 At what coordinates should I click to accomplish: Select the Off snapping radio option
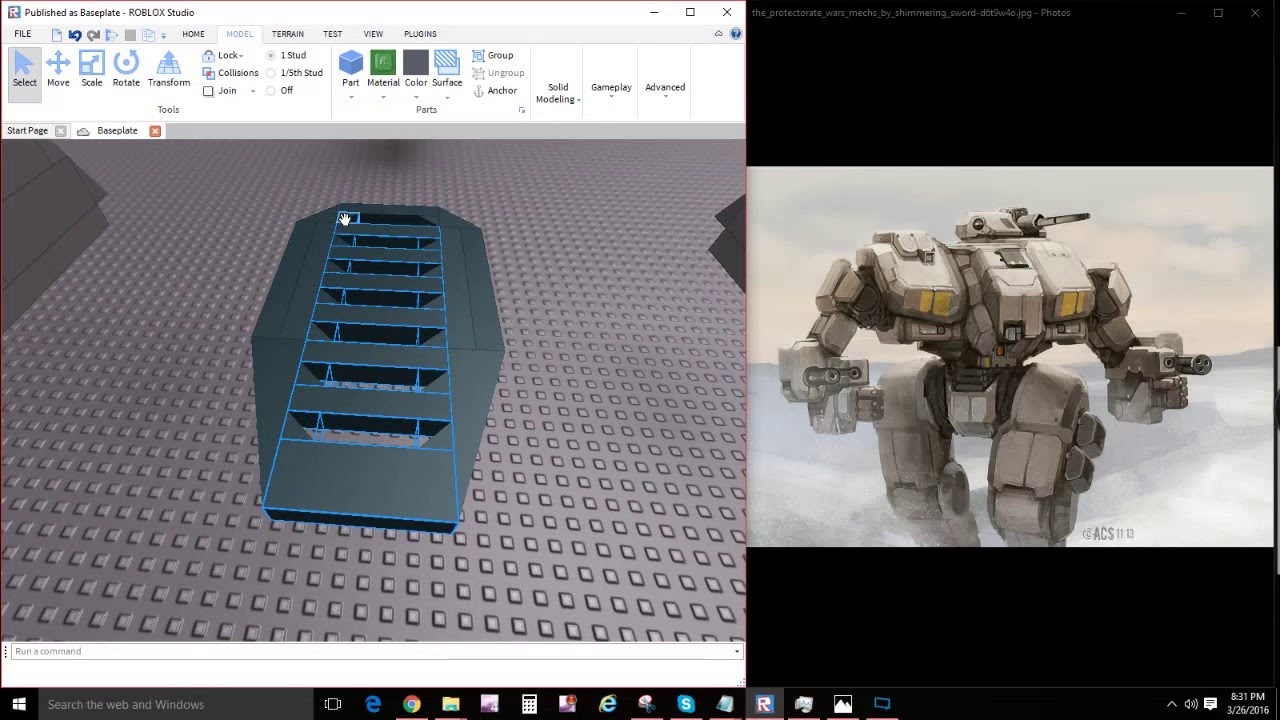click(271, 91)
